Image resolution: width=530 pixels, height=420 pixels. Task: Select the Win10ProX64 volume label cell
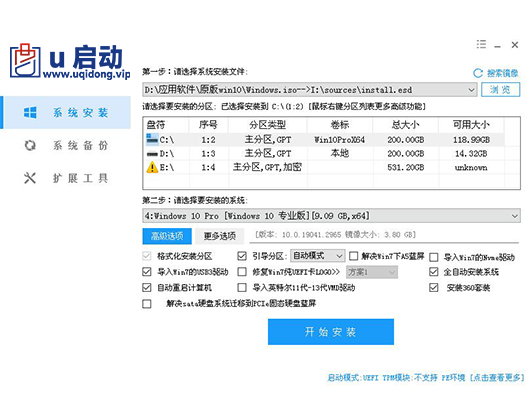pos(340,140)
